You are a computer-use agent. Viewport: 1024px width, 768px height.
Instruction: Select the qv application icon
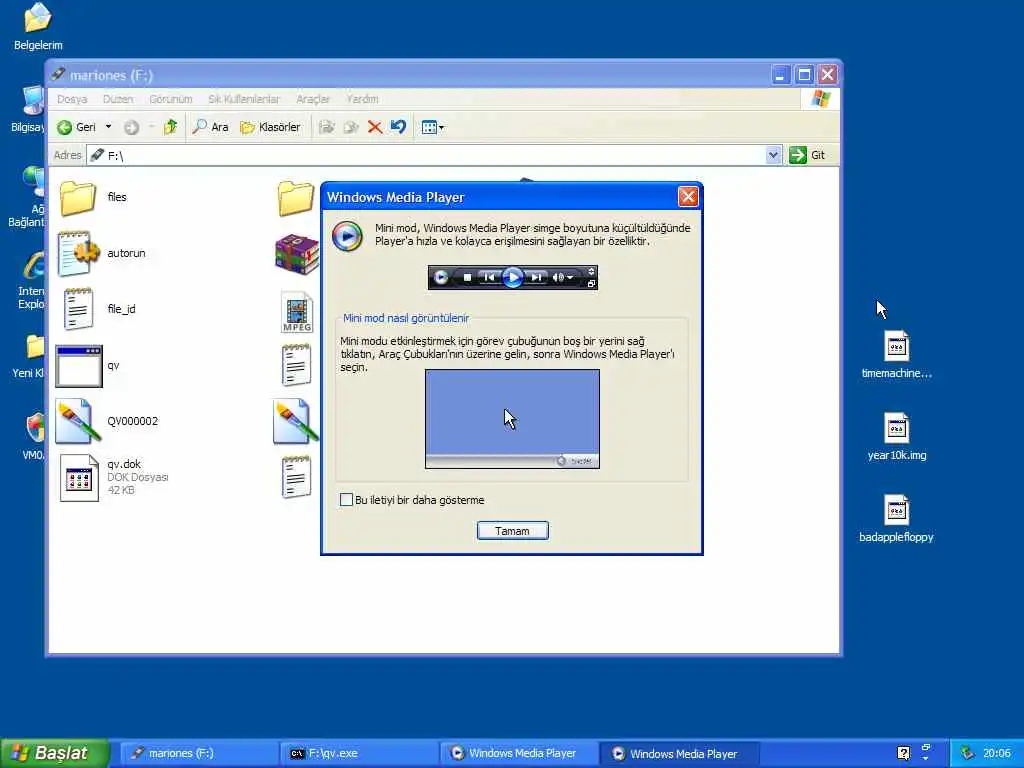coord(79,366)
